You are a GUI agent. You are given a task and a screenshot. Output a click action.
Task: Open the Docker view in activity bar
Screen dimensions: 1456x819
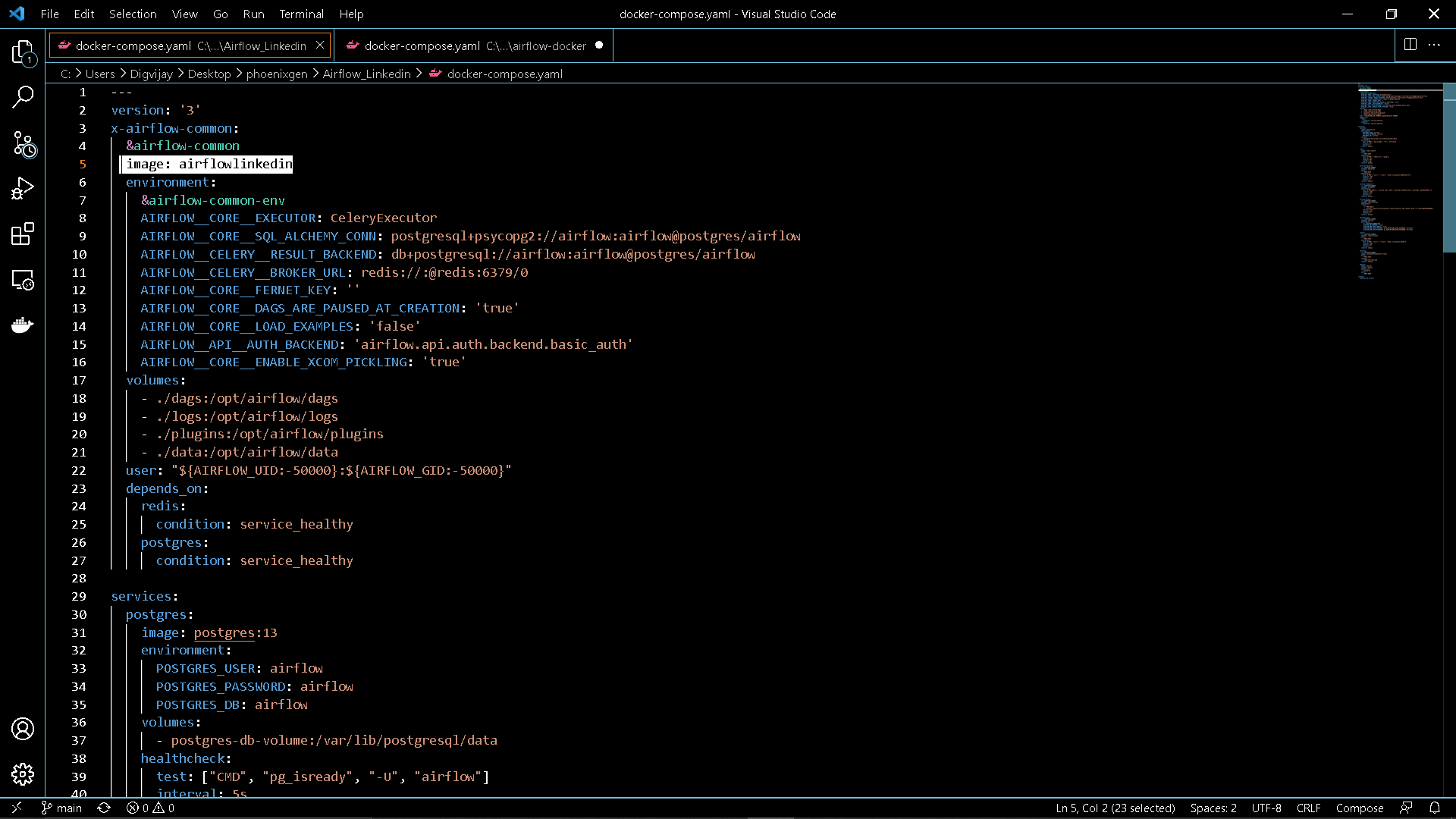pos(23,325)
